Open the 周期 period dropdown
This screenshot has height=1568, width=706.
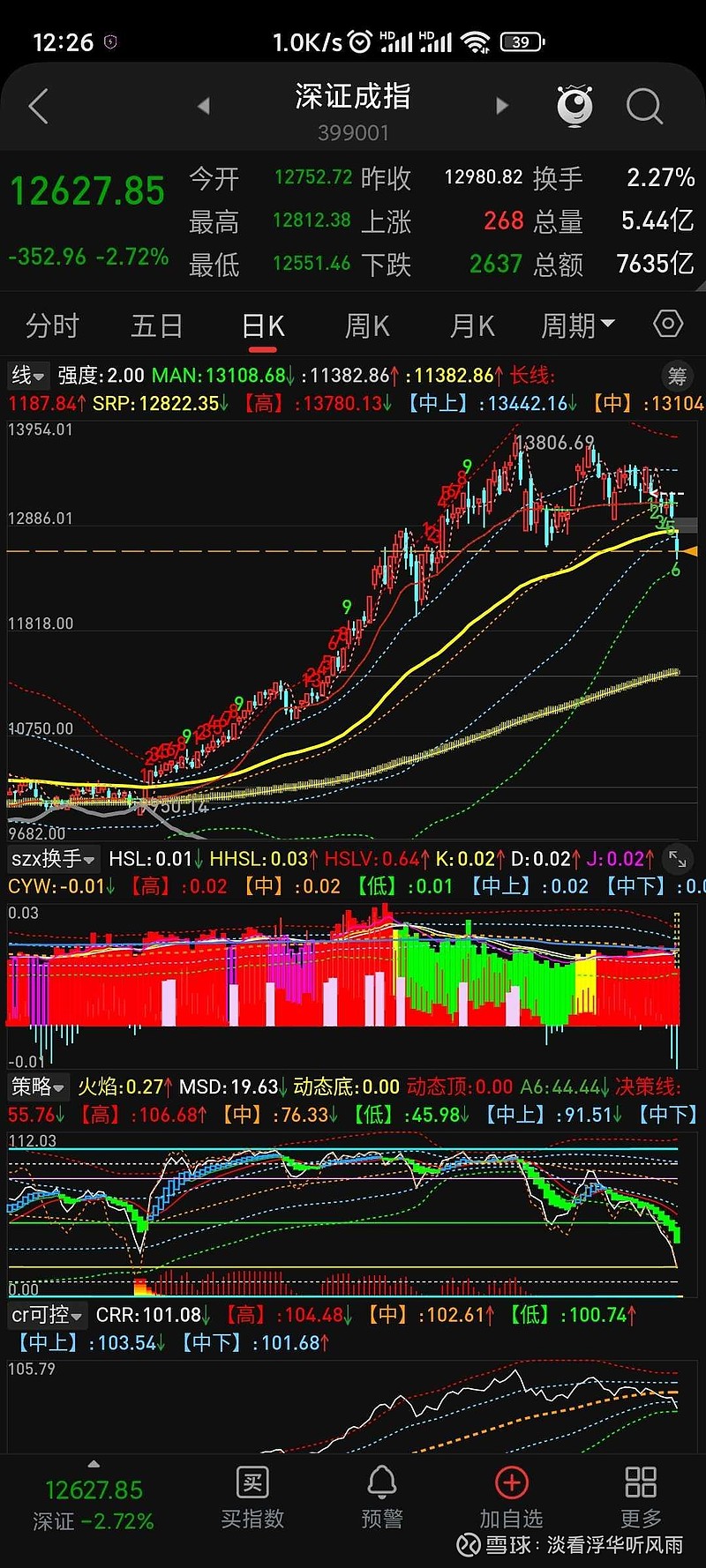click(577, 326)
